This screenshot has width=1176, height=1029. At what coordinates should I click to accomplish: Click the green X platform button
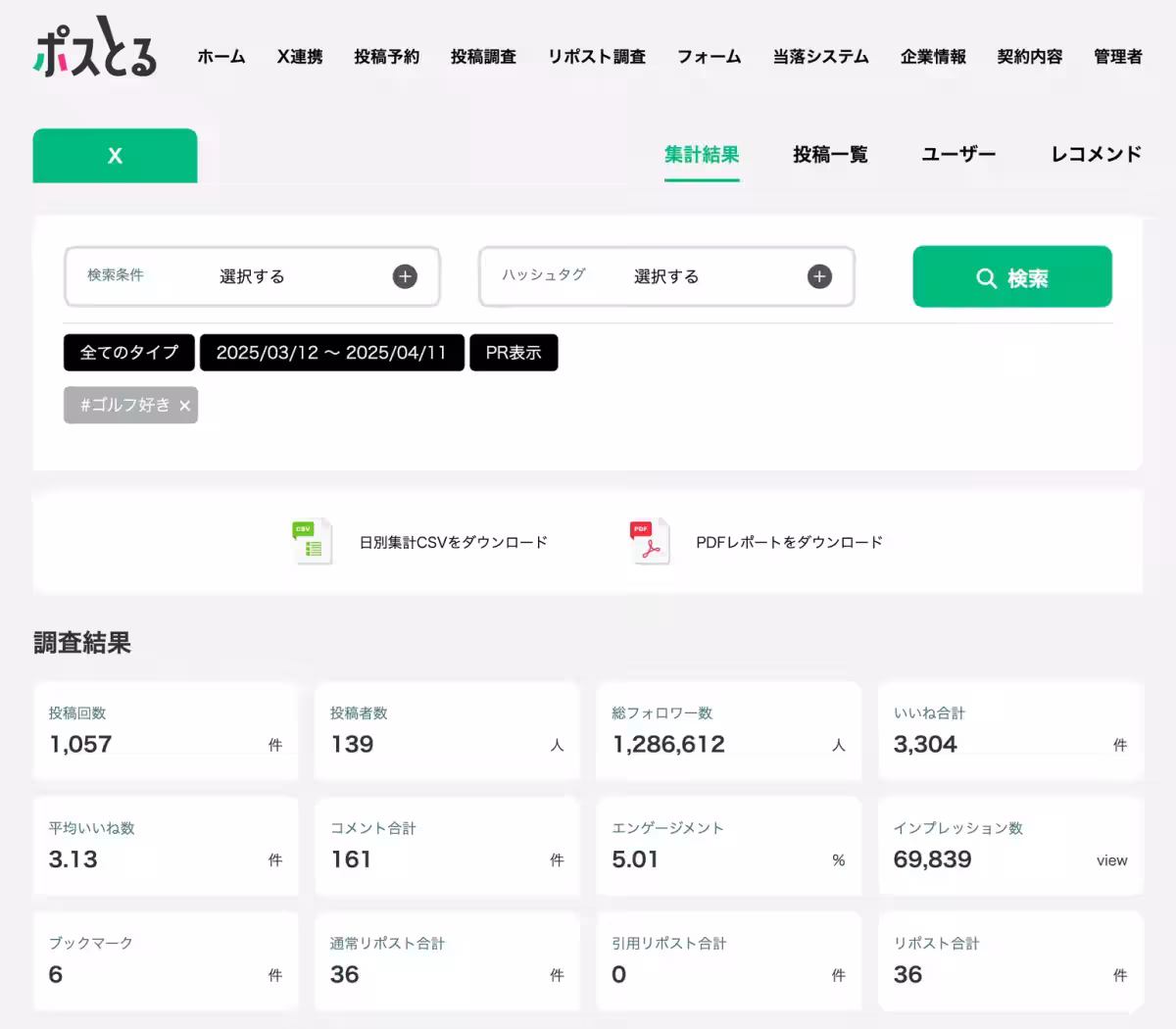click(x=115, y=155)
